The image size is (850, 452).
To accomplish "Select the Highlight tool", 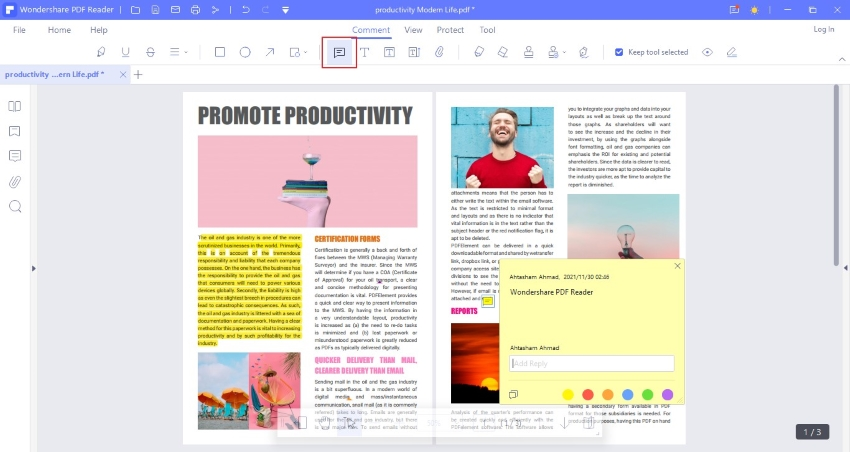I will [101, 52].
